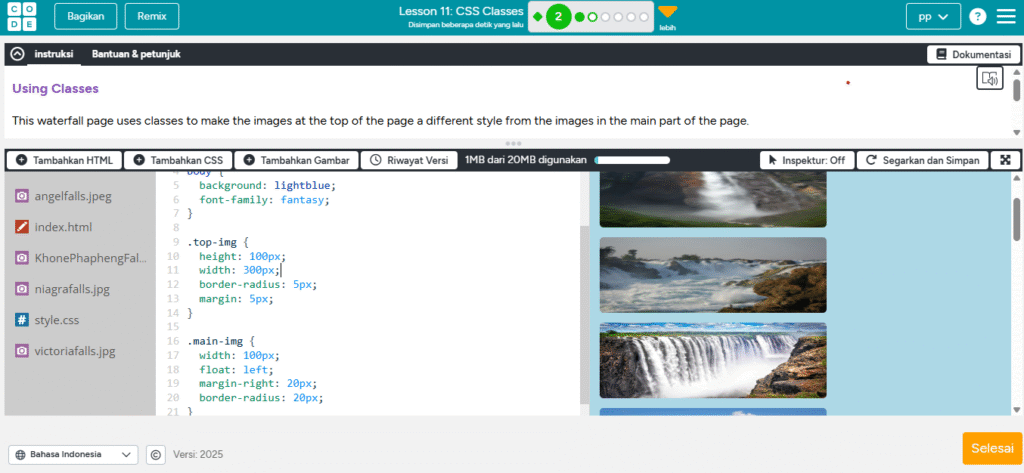Click the Code.org logo icon
This screenshot has height=473, width=1024.
point(21,16)
